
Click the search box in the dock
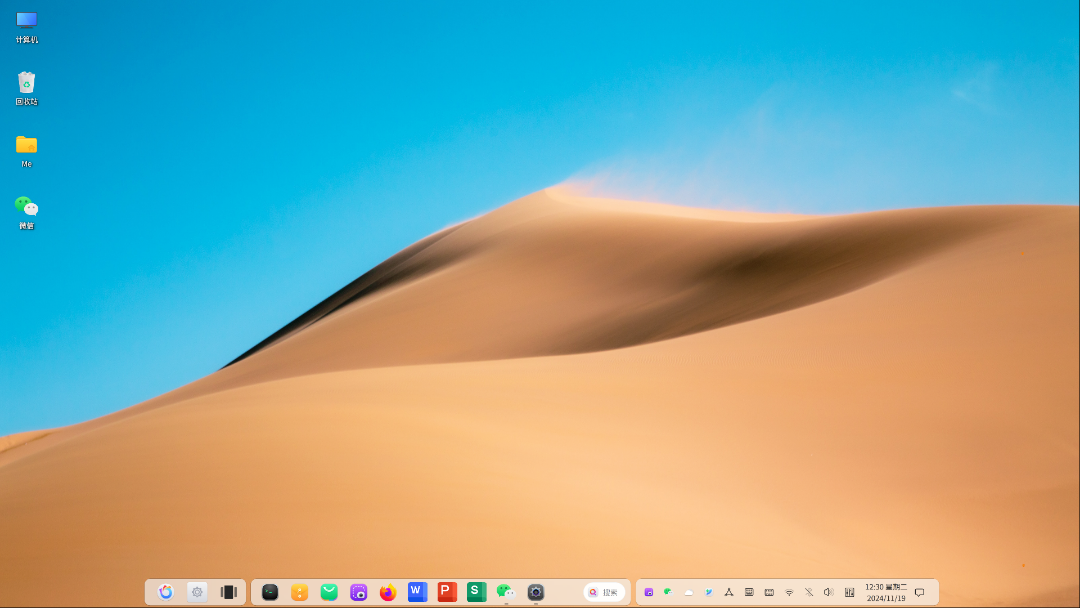pos(604,592)
